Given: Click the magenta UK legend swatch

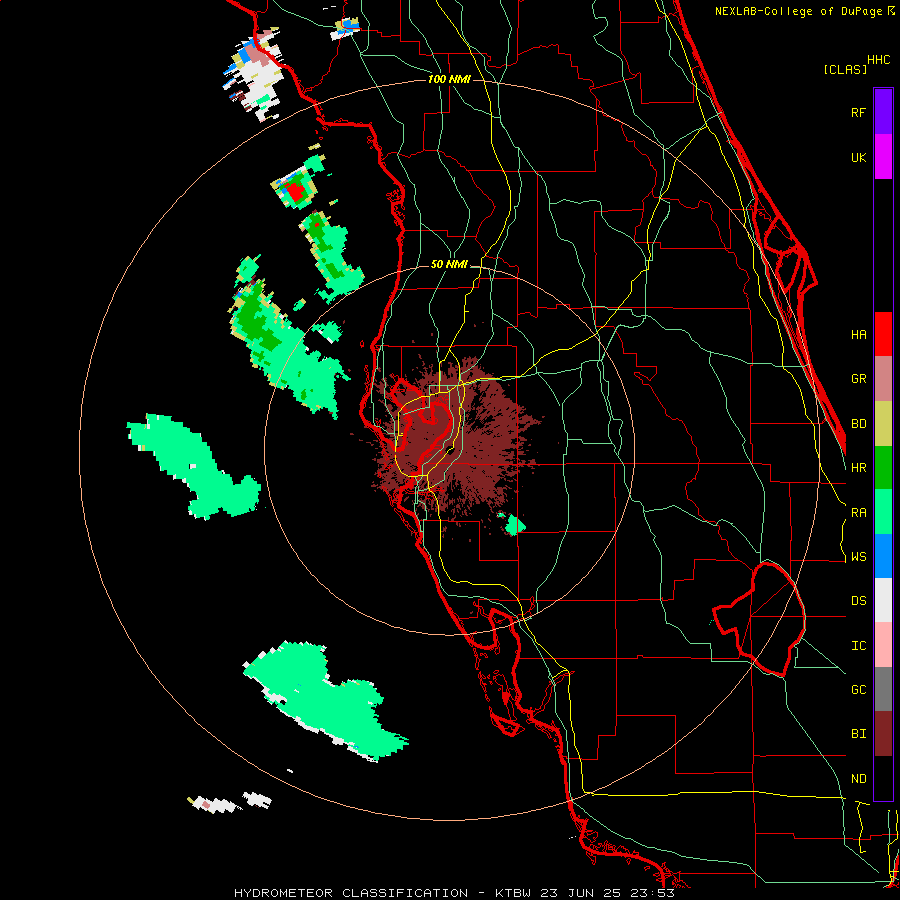Looking at the screenshot, I should 883,157.
